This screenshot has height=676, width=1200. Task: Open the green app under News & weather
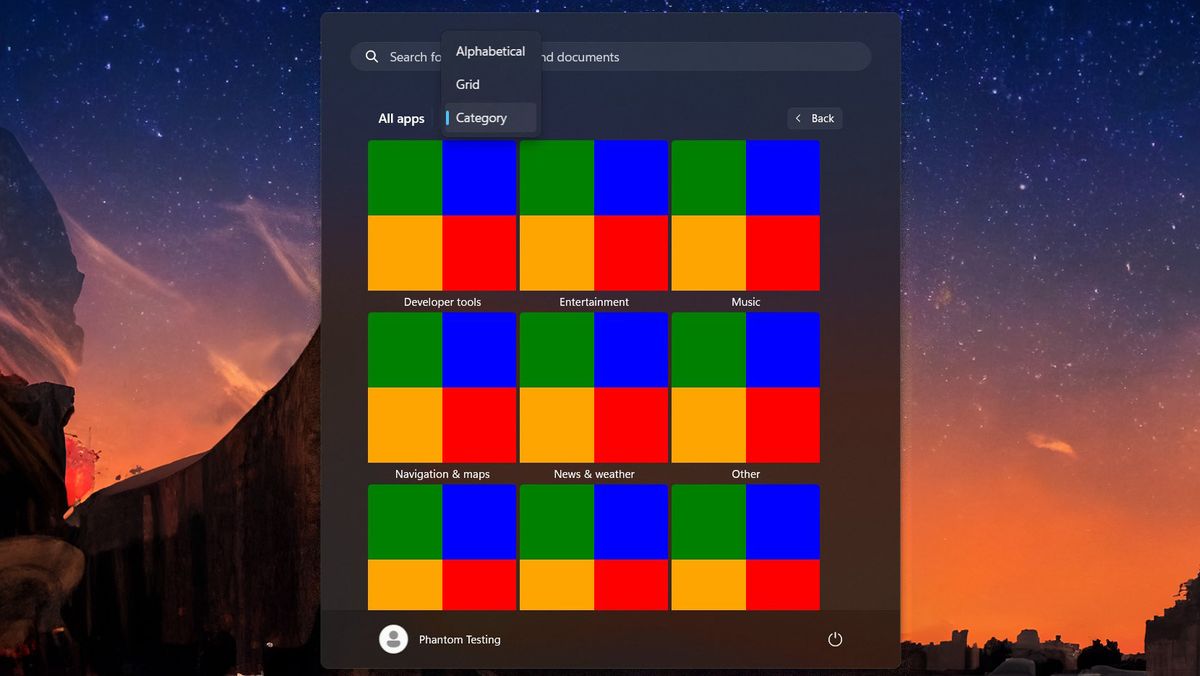click(556, 348)
